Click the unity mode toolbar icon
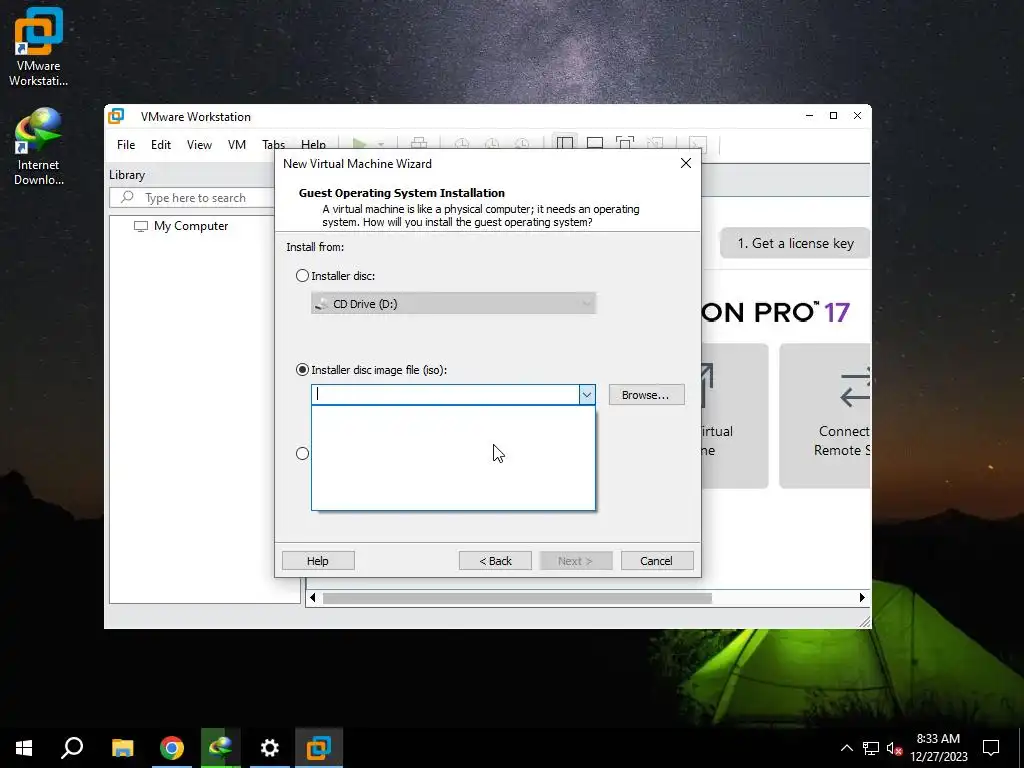 655,144
